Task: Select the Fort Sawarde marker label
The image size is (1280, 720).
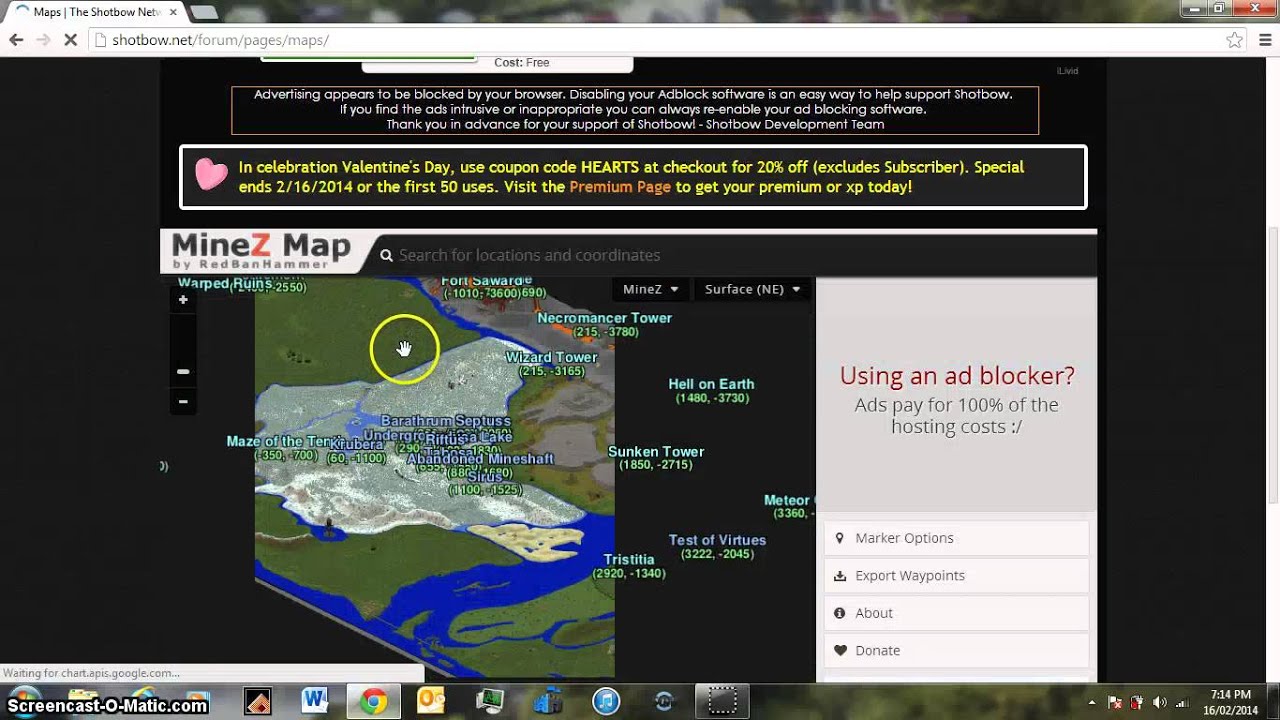Action: coord(487,281)
